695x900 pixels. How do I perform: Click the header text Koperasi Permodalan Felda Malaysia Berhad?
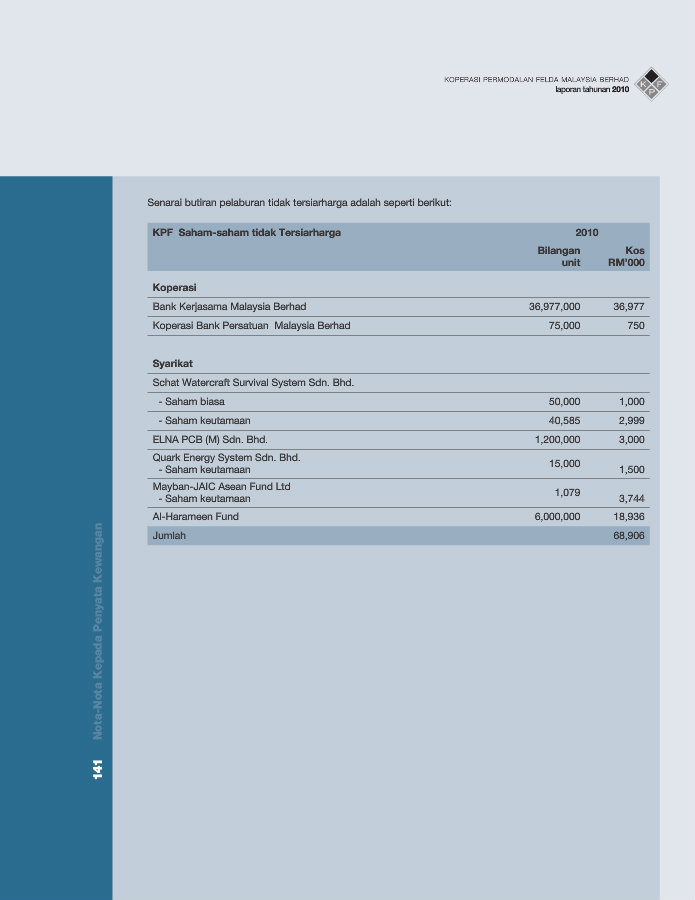coord(536,78)
